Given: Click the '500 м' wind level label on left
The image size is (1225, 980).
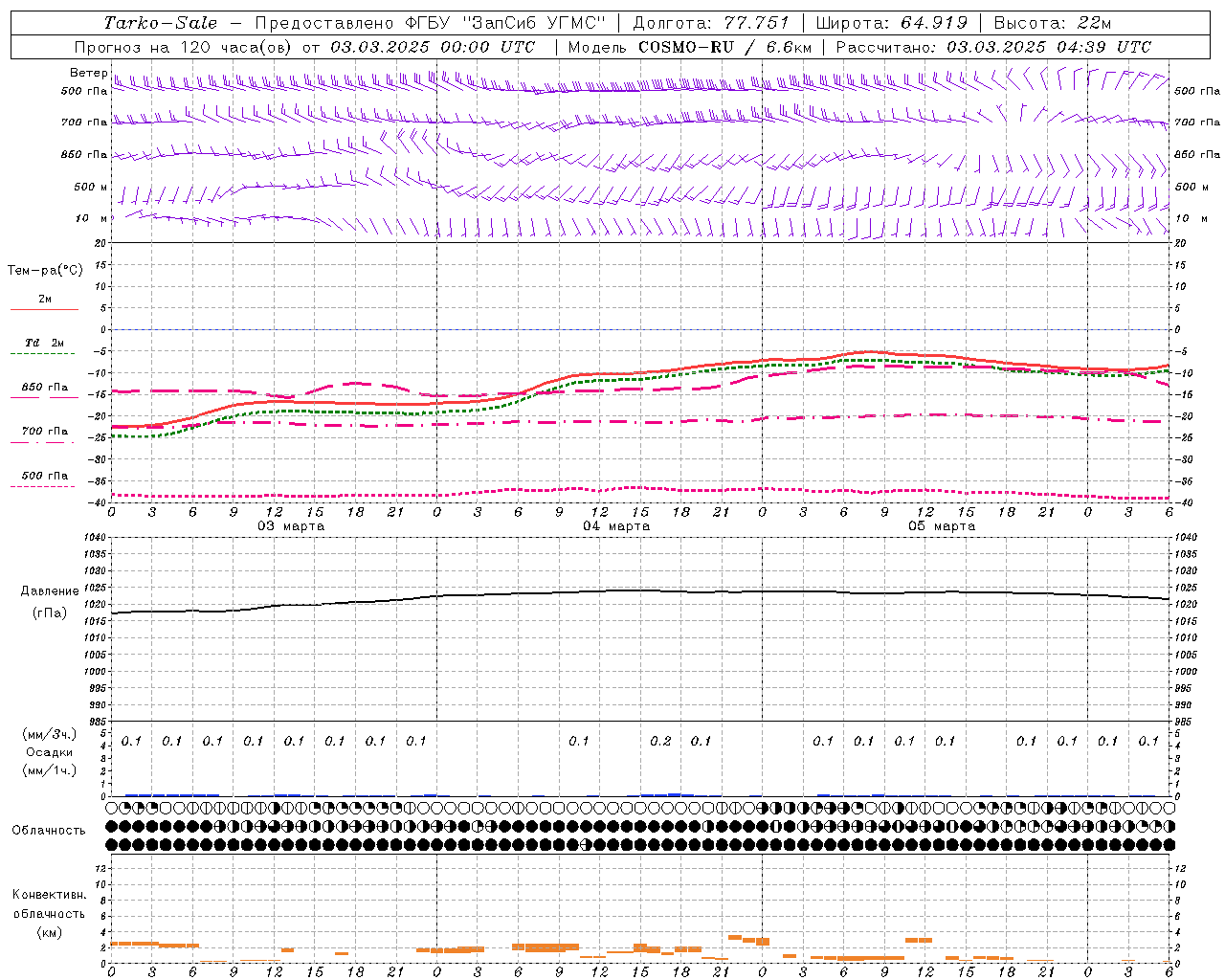Looking at the screenshot, I should pyautogui.click(x=91, y=187).
